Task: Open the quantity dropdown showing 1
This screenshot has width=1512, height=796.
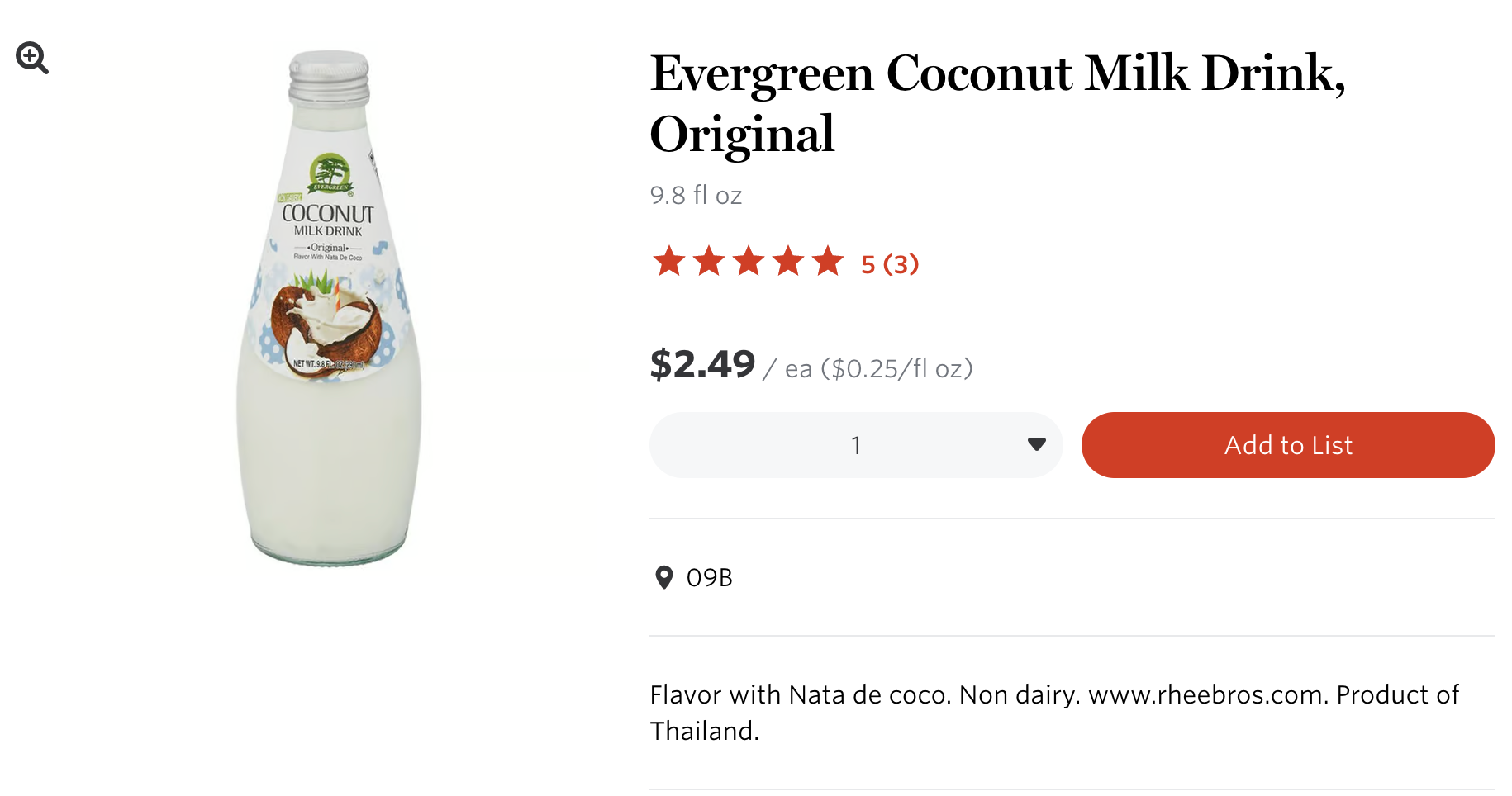Action: [x=855, y=445]
